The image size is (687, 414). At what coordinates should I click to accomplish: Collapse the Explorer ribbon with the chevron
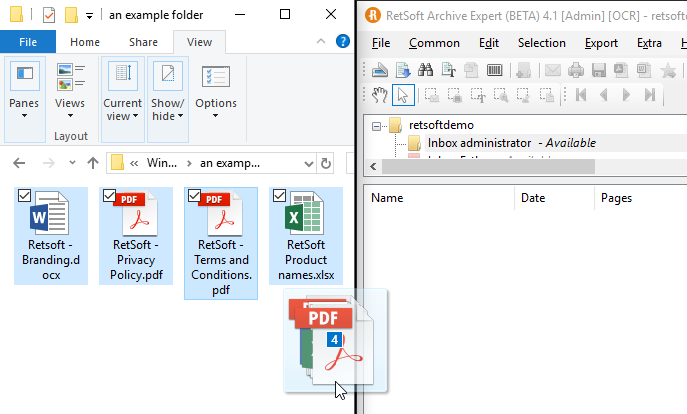tap(321, 41)
